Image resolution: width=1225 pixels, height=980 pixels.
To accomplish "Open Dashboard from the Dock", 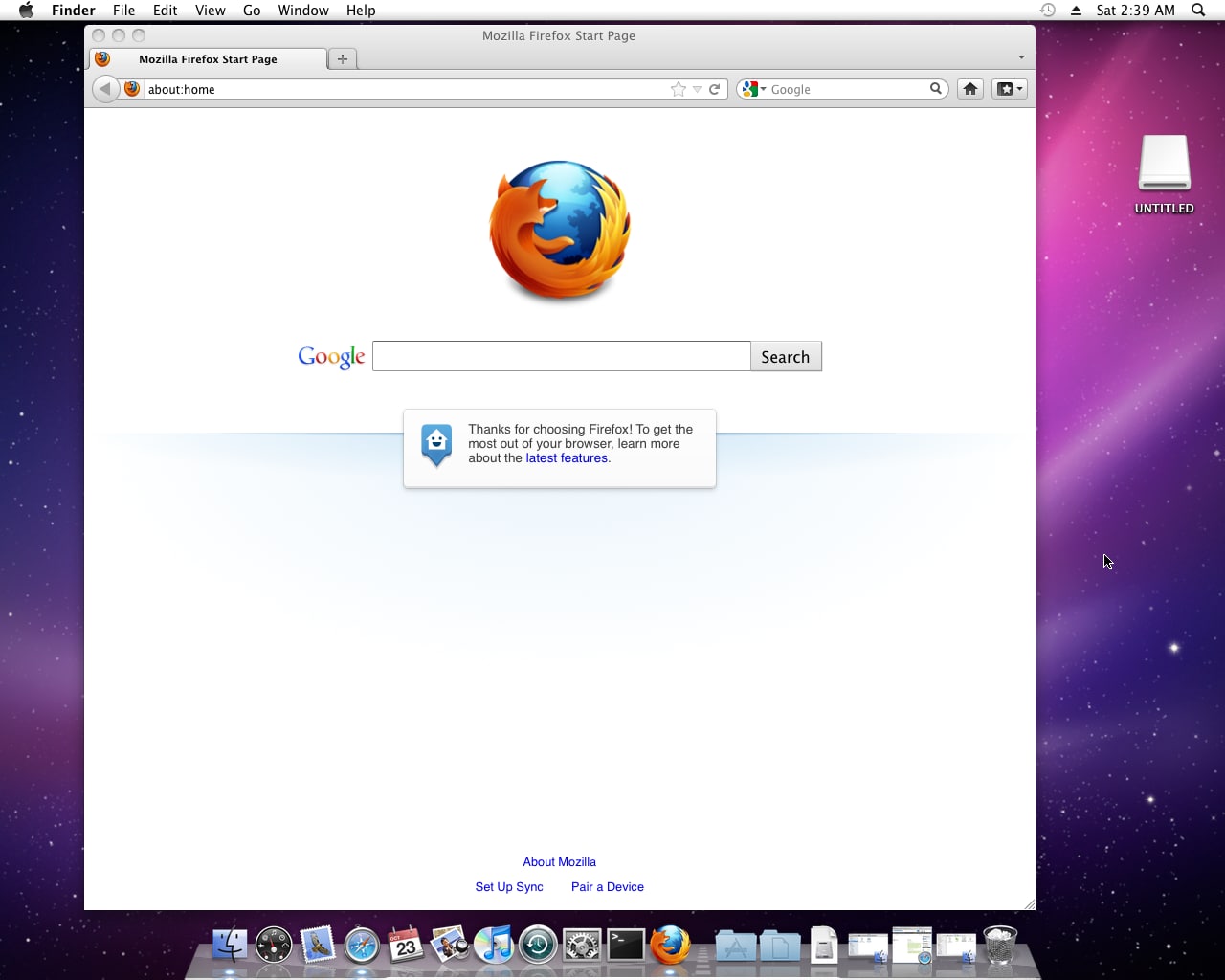I will click(274, 946).
